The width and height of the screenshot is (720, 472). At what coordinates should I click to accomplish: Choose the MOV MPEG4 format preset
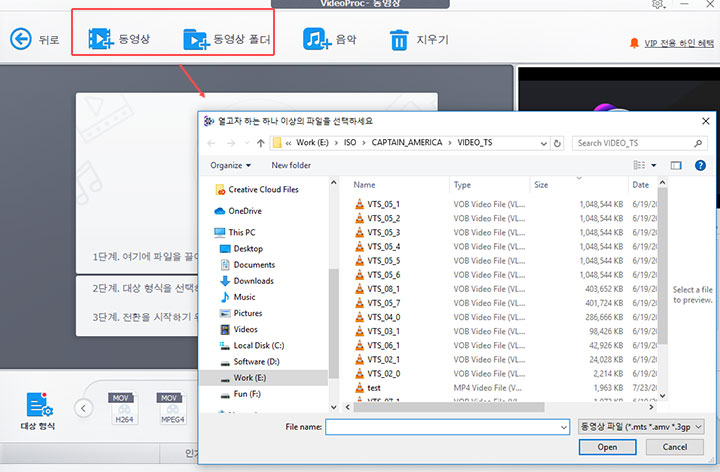(x=172, y=408)
